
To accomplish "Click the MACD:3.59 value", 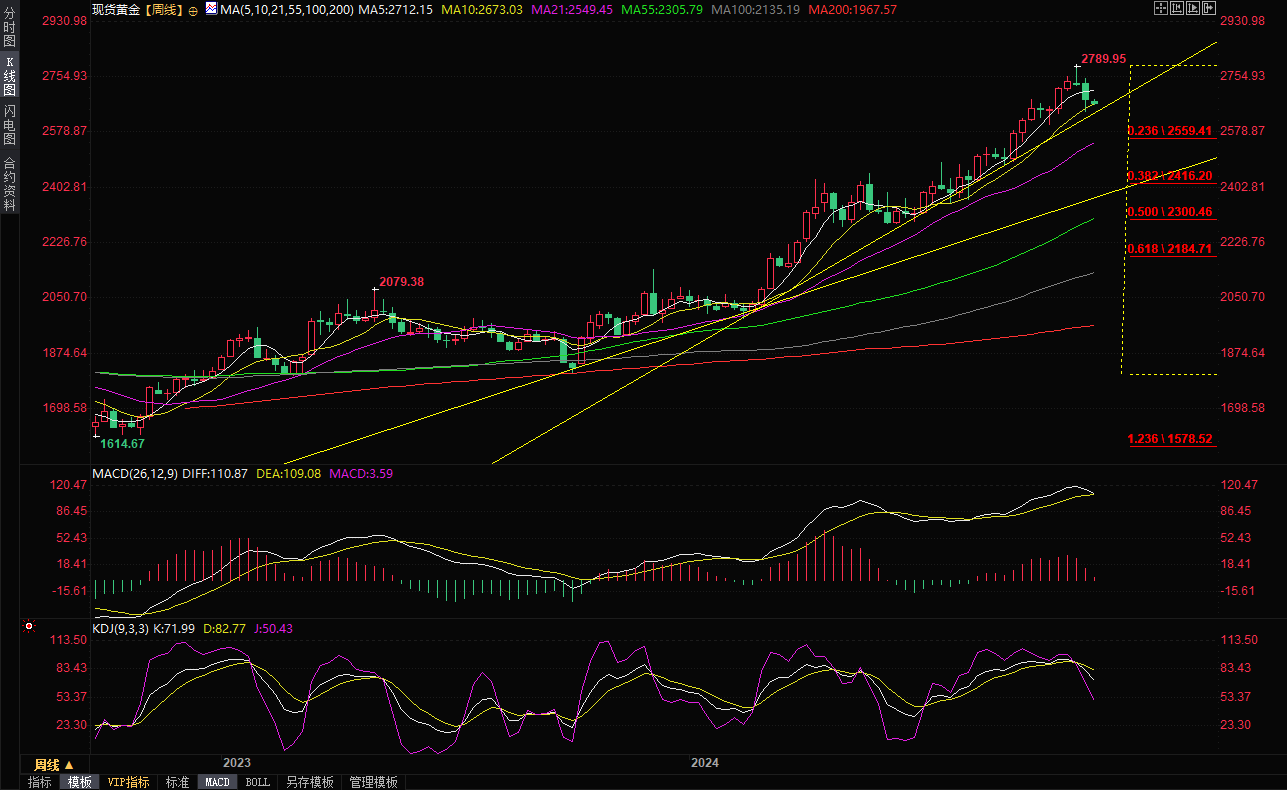I will (x=361, y=473).
